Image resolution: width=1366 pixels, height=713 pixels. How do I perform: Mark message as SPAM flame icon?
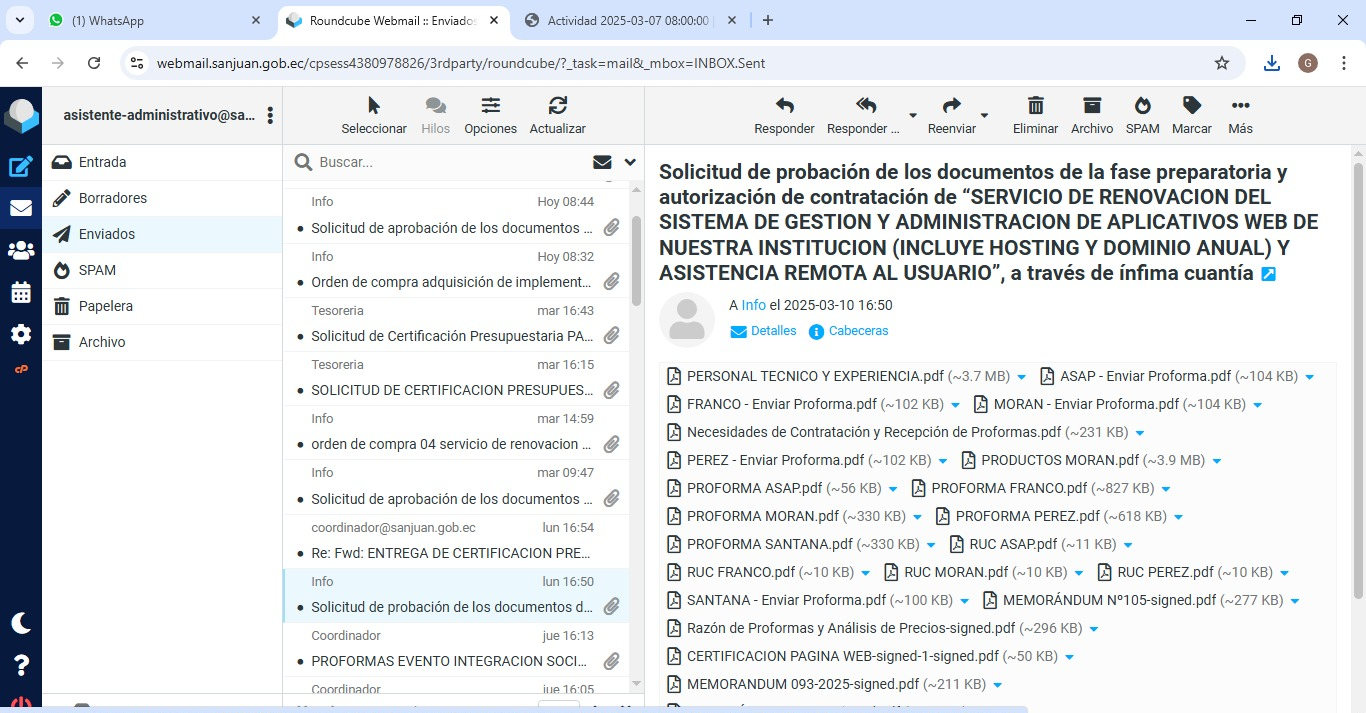tap(1142, 106)
